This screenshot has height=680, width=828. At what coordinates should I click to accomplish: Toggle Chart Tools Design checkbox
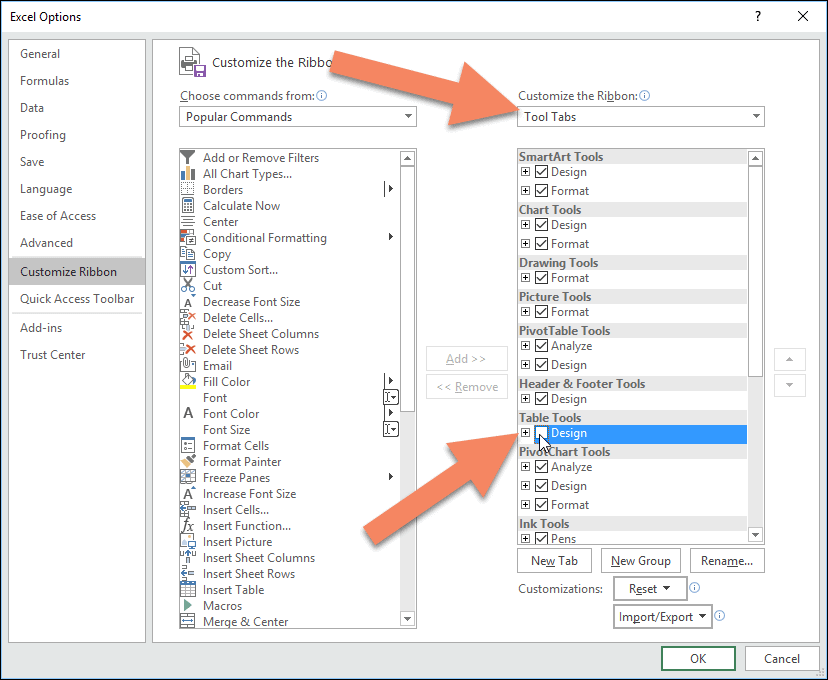pyautogui.click(x=541, y=224)
